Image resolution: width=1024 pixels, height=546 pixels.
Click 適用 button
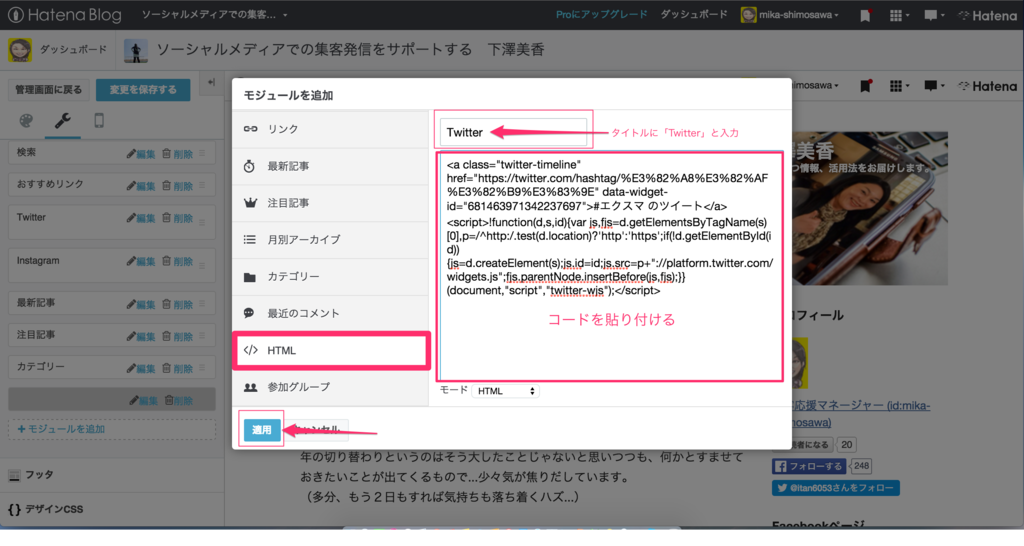pos(261,430)
